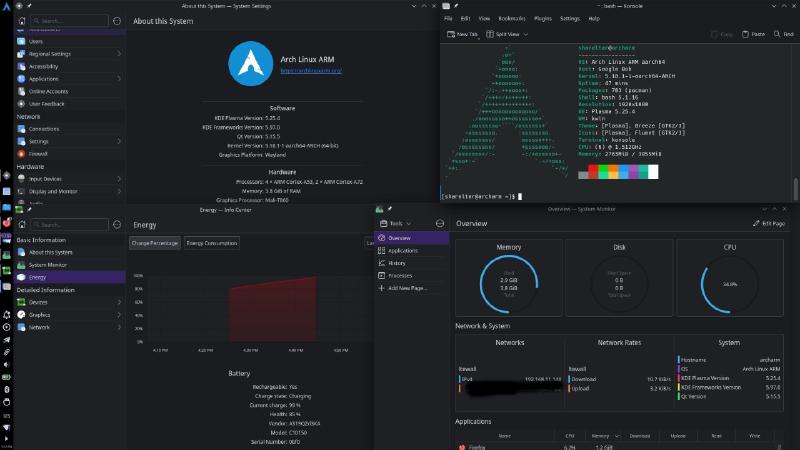Click New Tab in Konsole toolbar
This screenshot has width=800, height=450.
[x=462, y=34]
